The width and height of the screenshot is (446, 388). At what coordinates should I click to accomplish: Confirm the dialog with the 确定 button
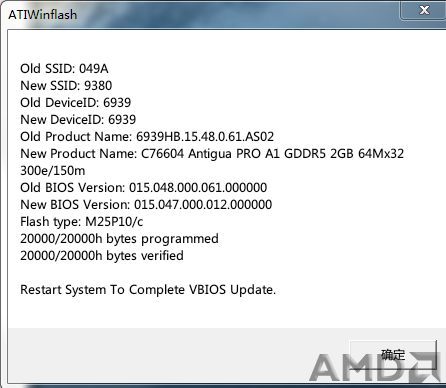(393, 355)
